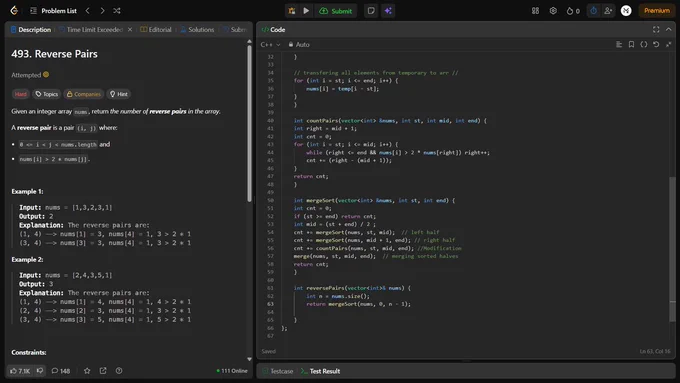The height and width of the screenshot is (383, 680).
Task: Enter fullscreen for Code panel
Action: coord(656,29)
